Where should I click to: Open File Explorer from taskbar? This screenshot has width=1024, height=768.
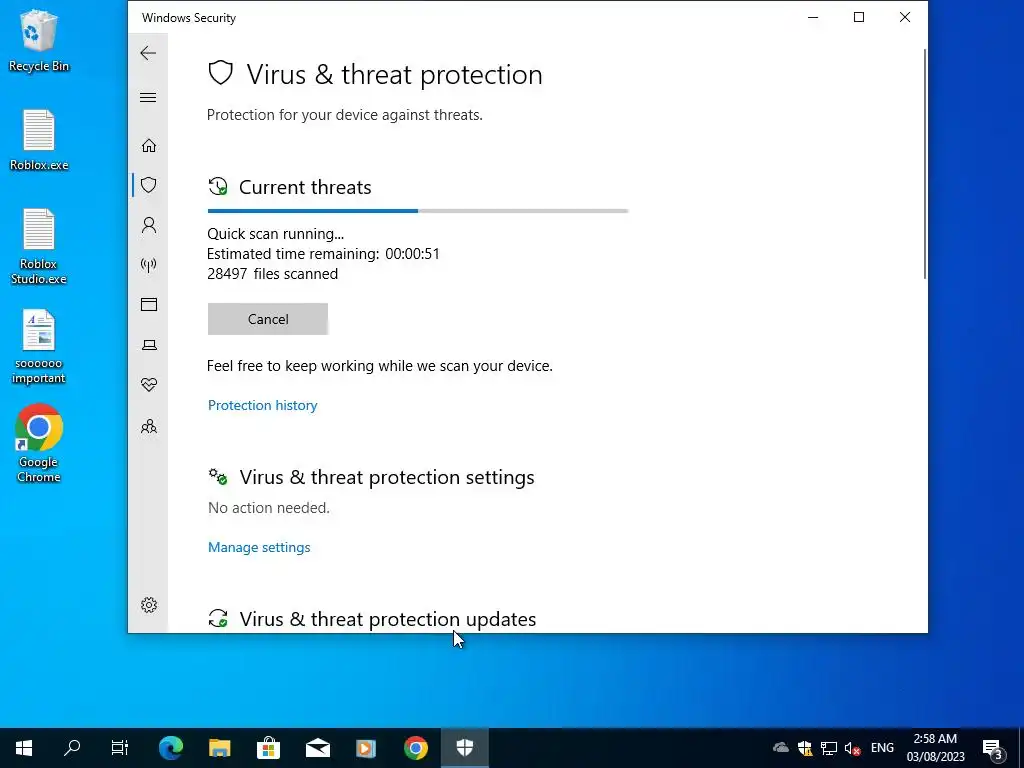(219, 748)
